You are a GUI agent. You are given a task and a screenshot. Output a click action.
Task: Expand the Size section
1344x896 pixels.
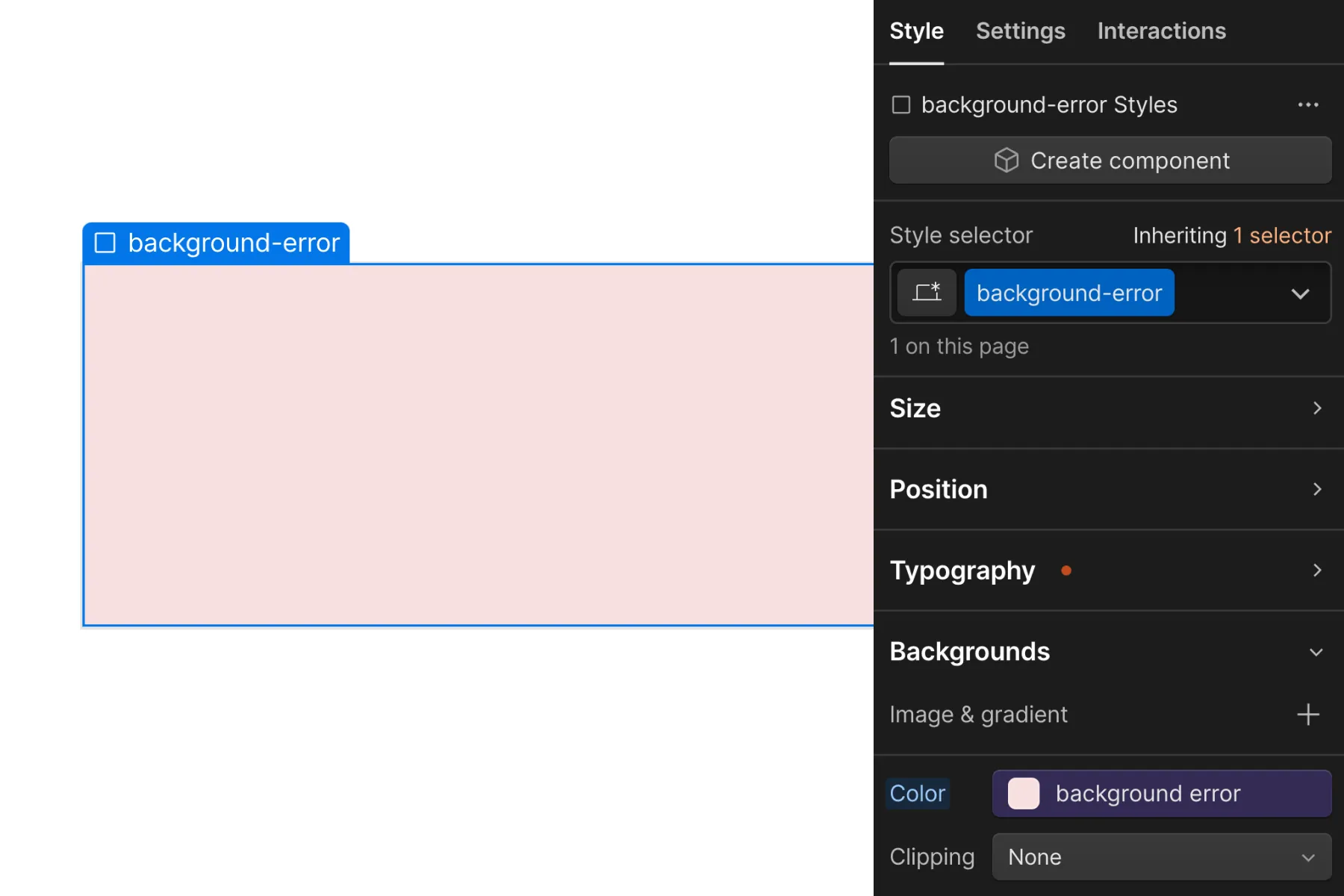pyautogui.click(x=1109, y=408)
